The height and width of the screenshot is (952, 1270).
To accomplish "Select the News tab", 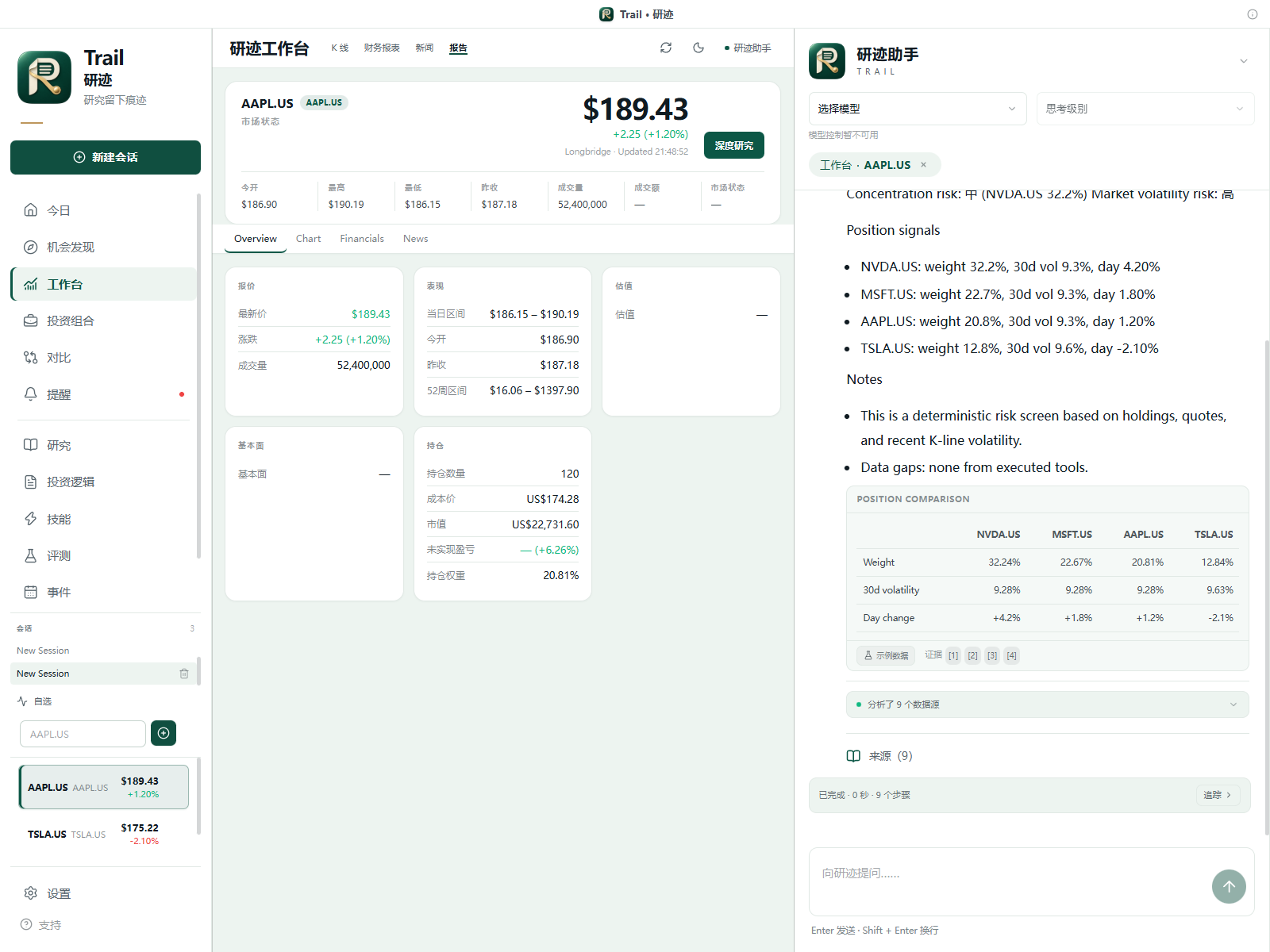I will pos(415,239).
